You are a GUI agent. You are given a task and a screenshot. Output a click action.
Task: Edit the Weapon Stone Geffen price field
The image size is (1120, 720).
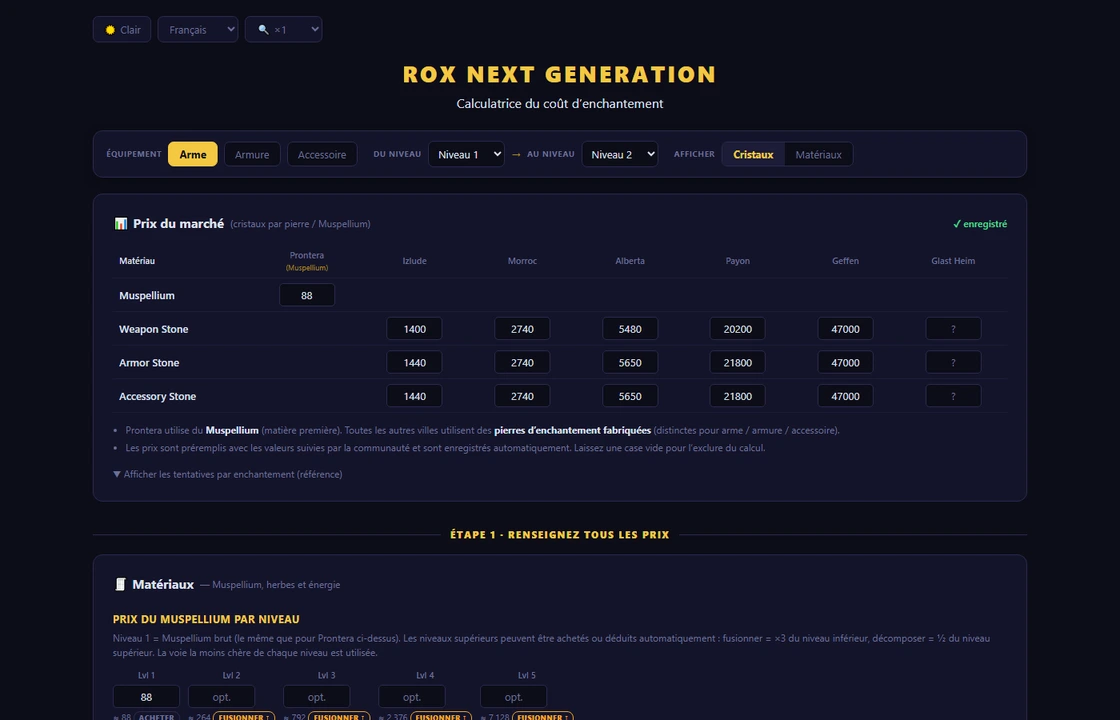tap(845, 329)
